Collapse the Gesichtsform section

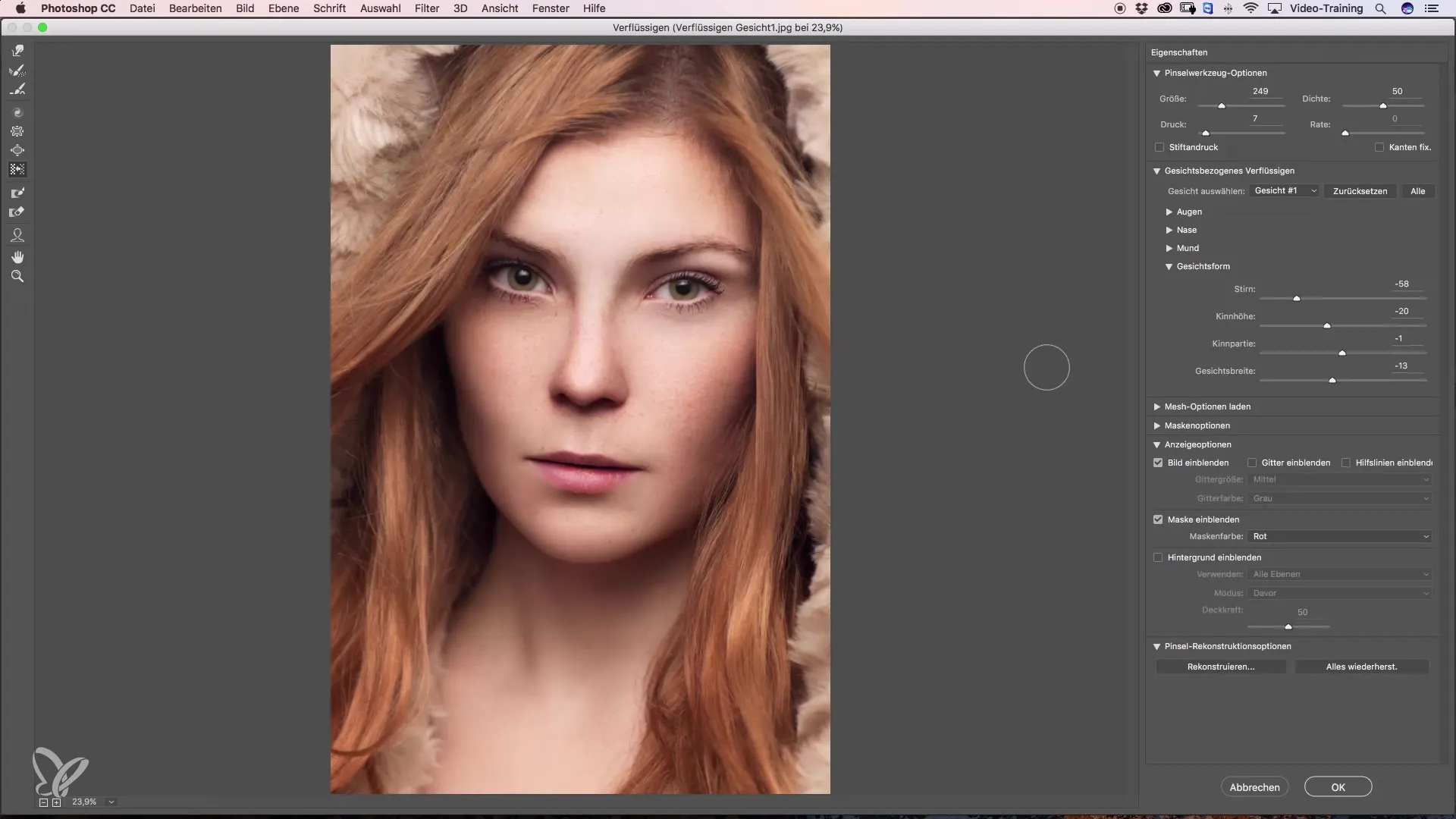(x=1169, y=267)
